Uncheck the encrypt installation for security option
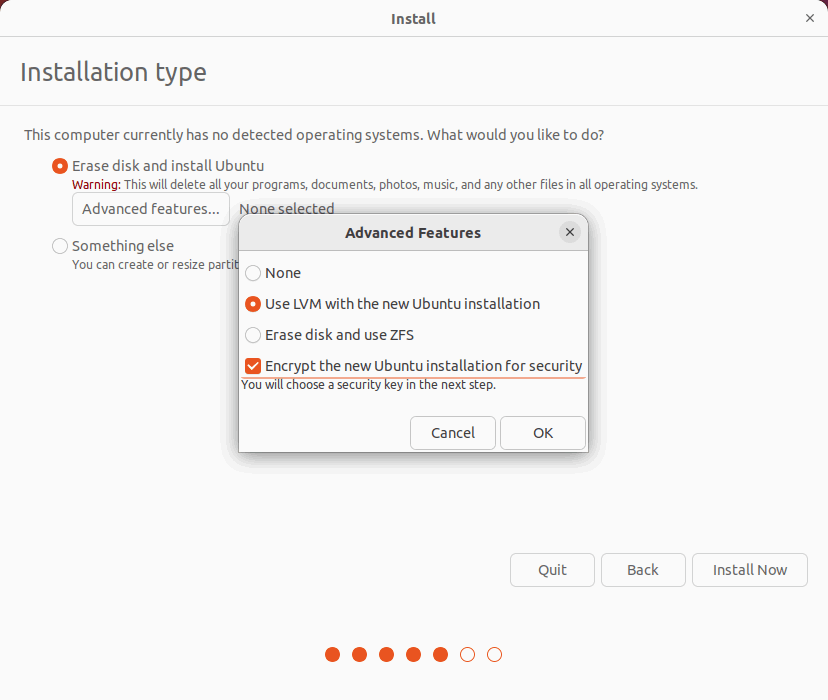The image size is (828, 700). pyautogui.click(x=252, y=365)
